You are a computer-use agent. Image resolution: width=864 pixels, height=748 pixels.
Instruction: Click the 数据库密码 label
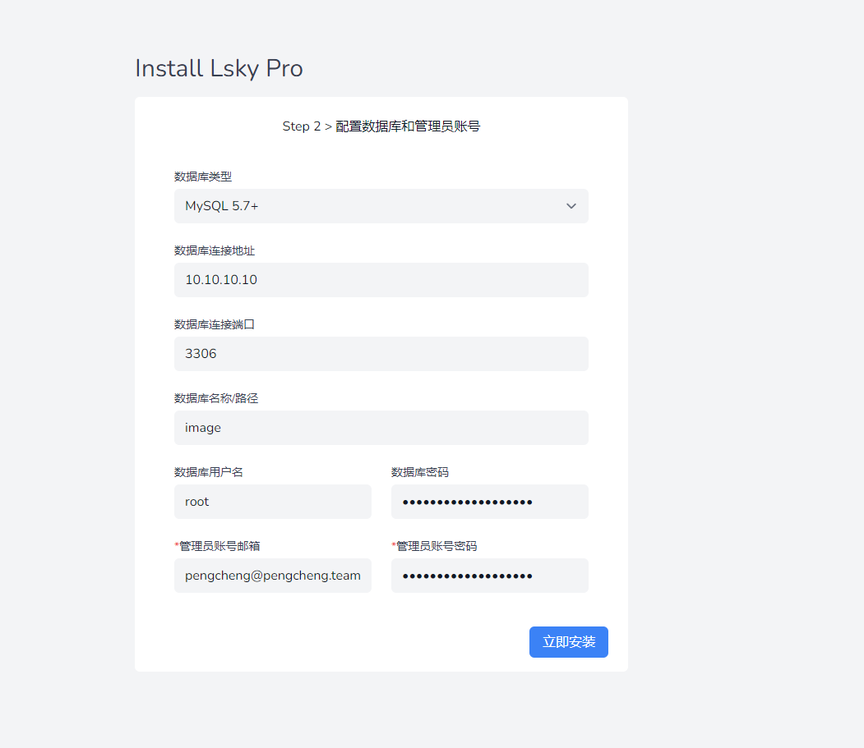420,472
